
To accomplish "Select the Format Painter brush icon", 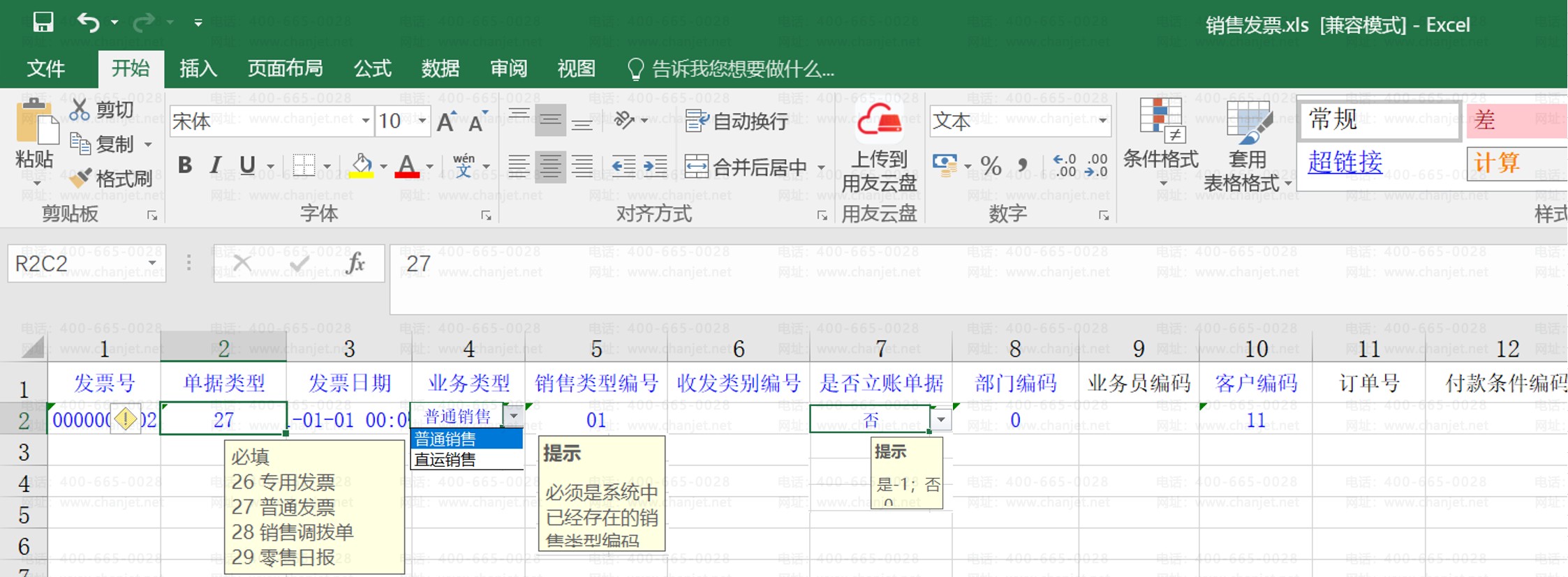I will [81, 179].
